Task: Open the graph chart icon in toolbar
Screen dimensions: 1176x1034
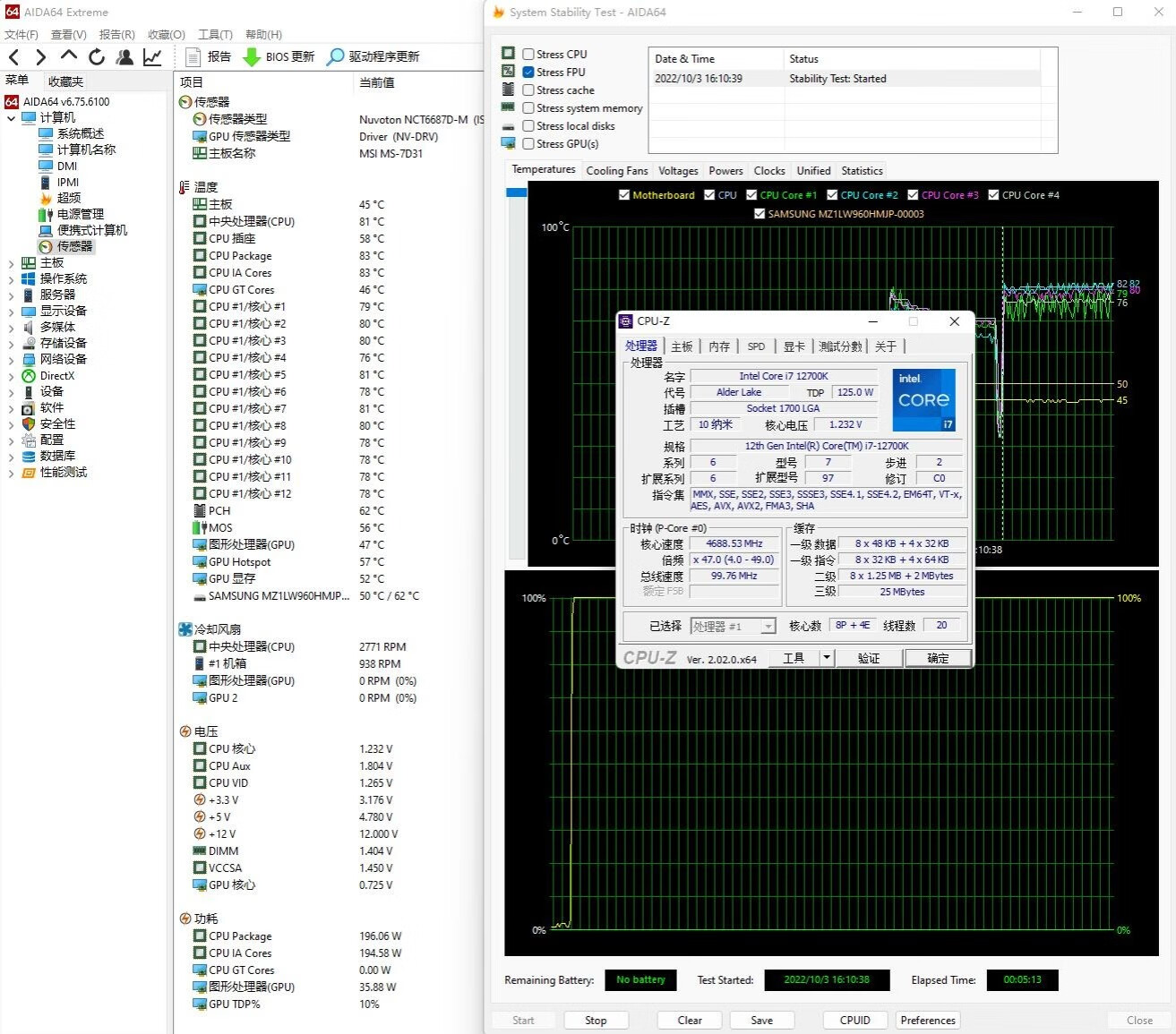Action: (152, 57)
